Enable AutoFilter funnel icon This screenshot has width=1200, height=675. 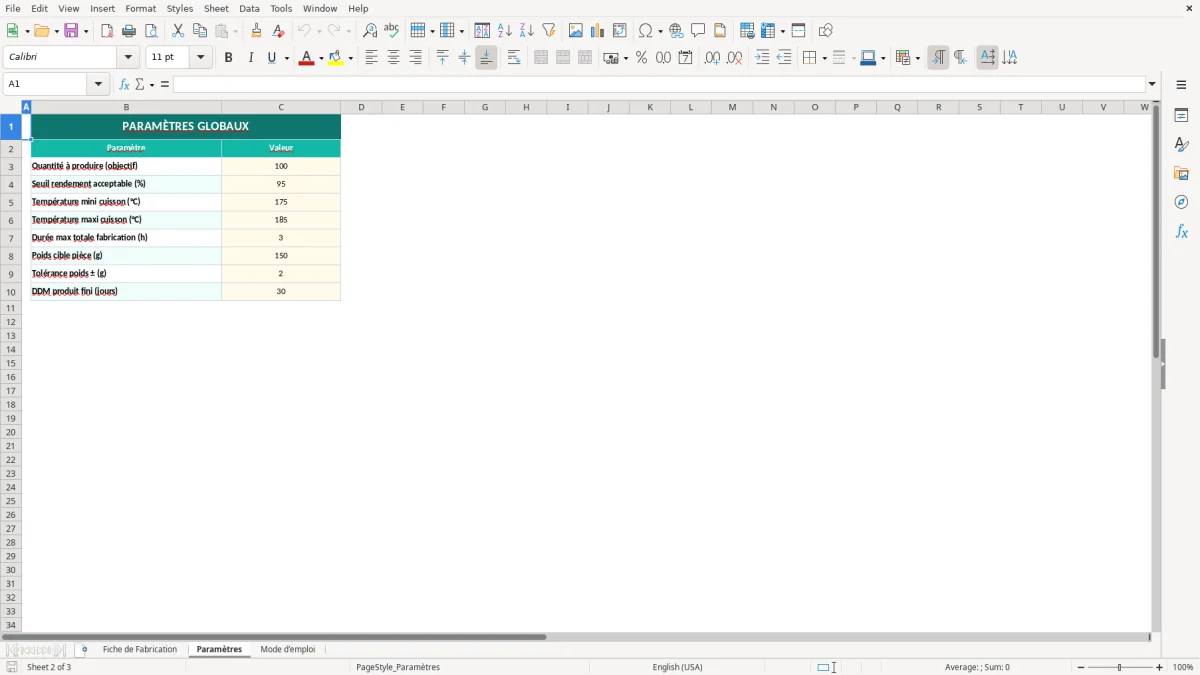pos(549,31)
